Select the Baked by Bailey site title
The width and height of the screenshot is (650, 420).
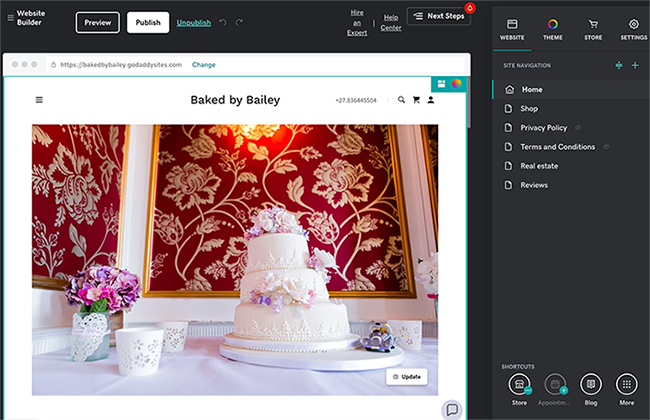coord(235,100)
